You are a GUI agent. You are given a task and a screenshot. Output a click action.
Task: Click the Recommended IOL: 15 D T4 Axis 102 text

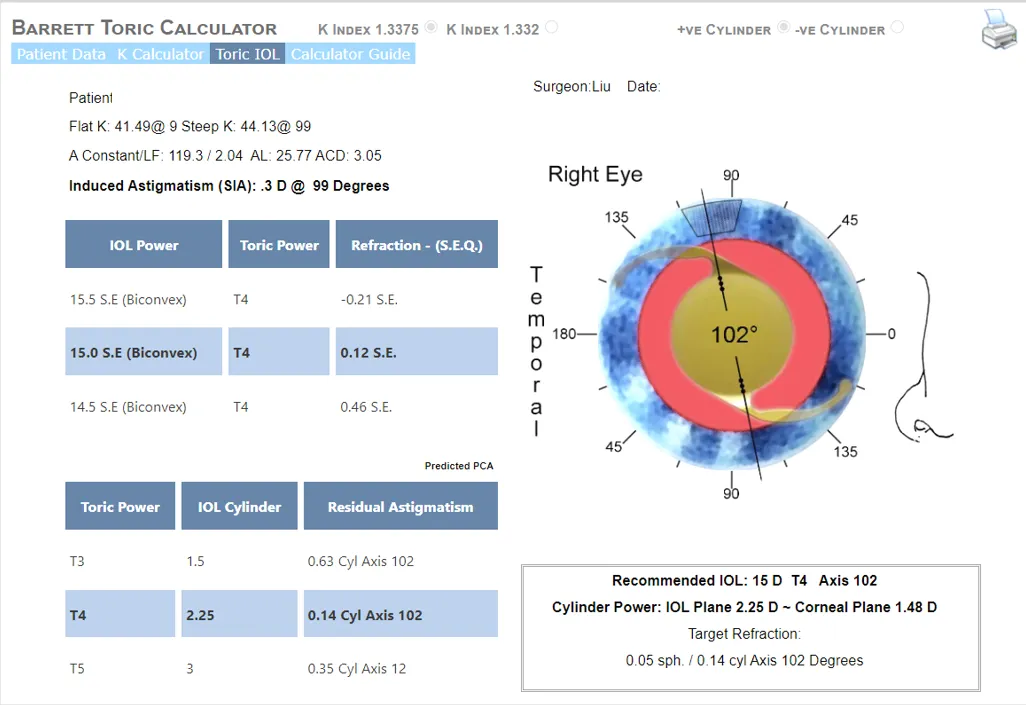[745, 581]
